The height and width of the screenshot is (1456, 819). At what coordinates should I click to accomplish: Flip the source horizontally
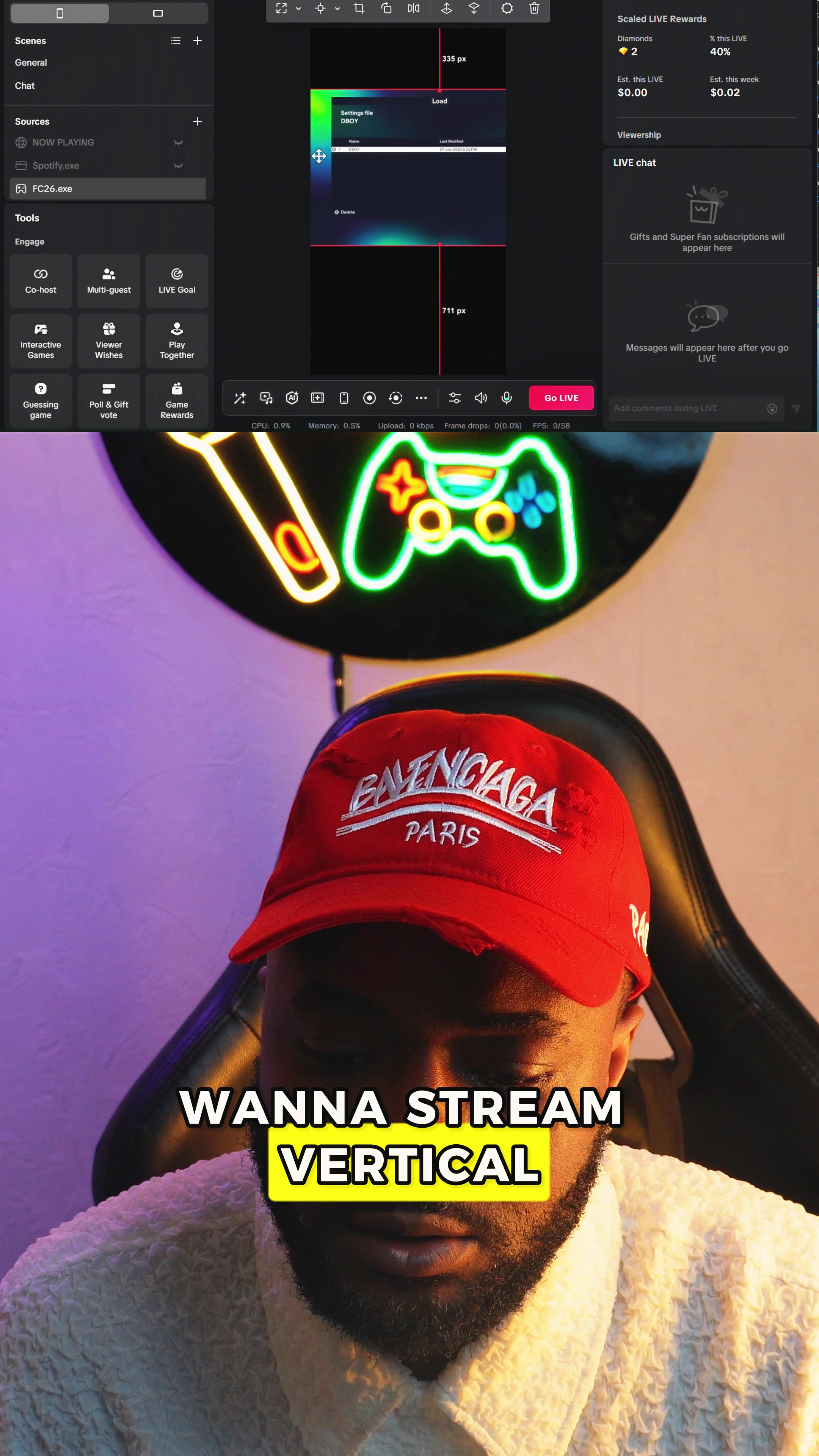(414, 8)
